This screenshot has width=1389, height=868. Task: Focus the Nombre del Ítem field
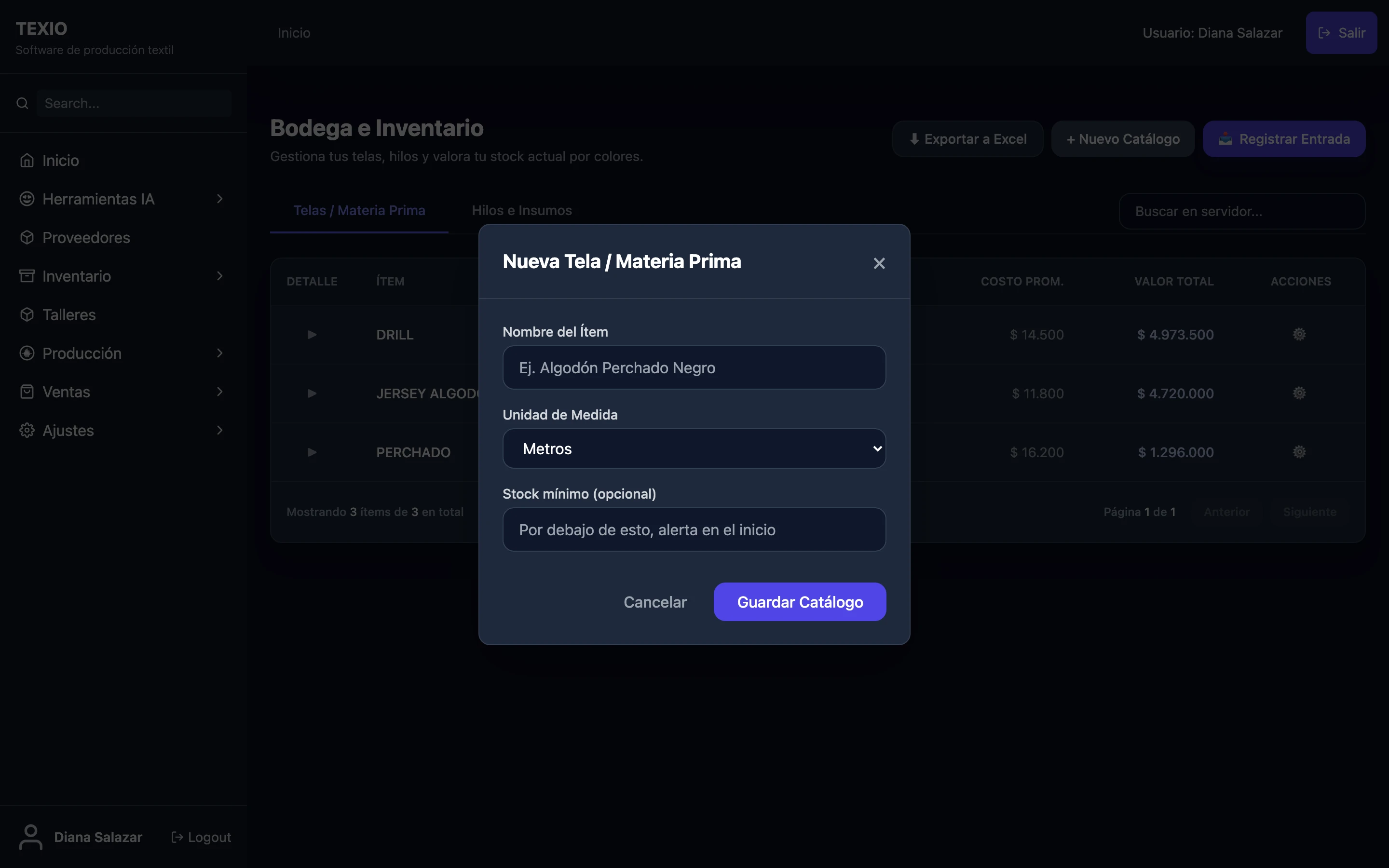point(694,367)
